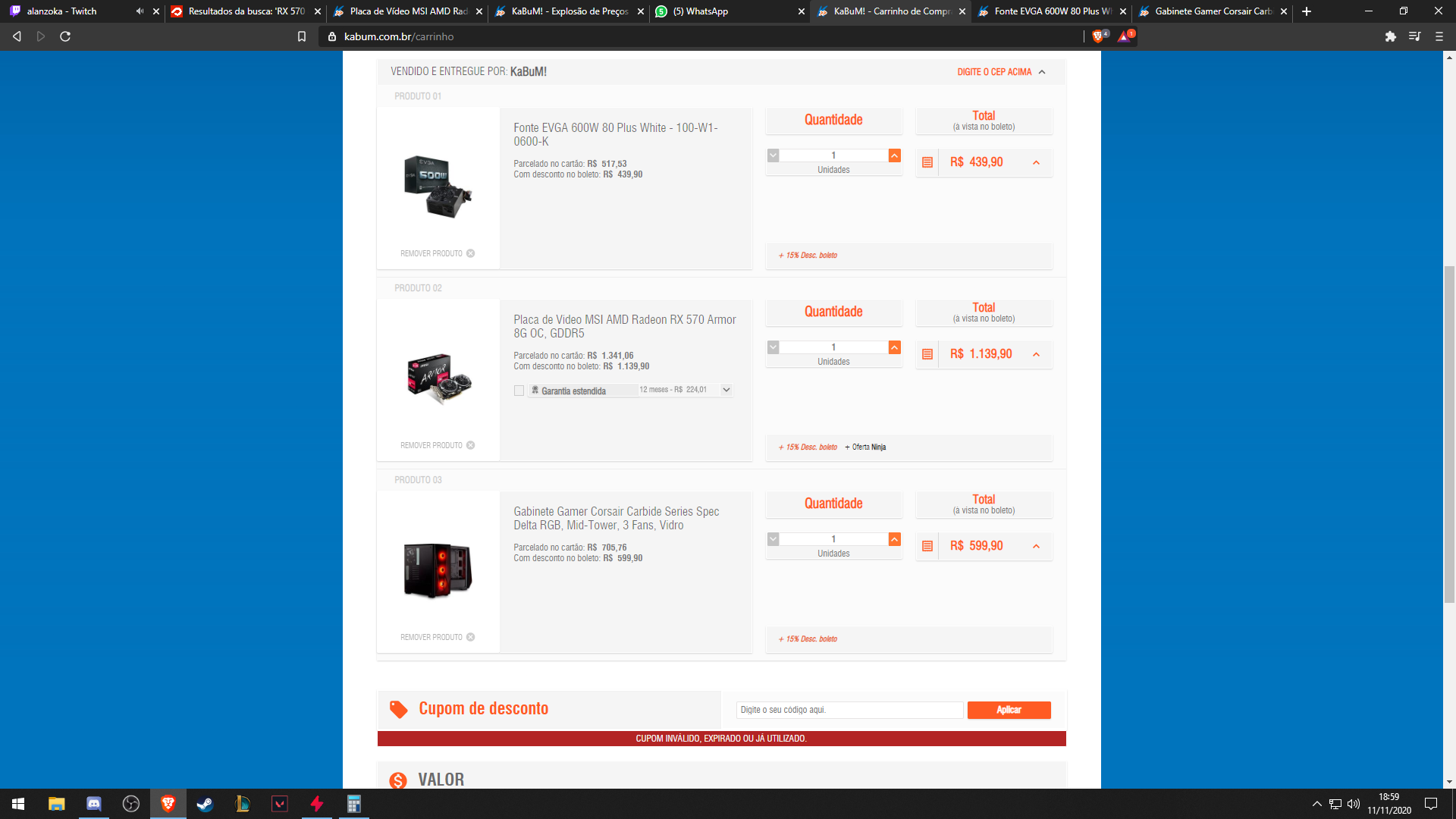The height and width of the screenshot is (819, 1456).
Task: Mute the alanzoka Twitch tab's audio
Action: point(140,11)
